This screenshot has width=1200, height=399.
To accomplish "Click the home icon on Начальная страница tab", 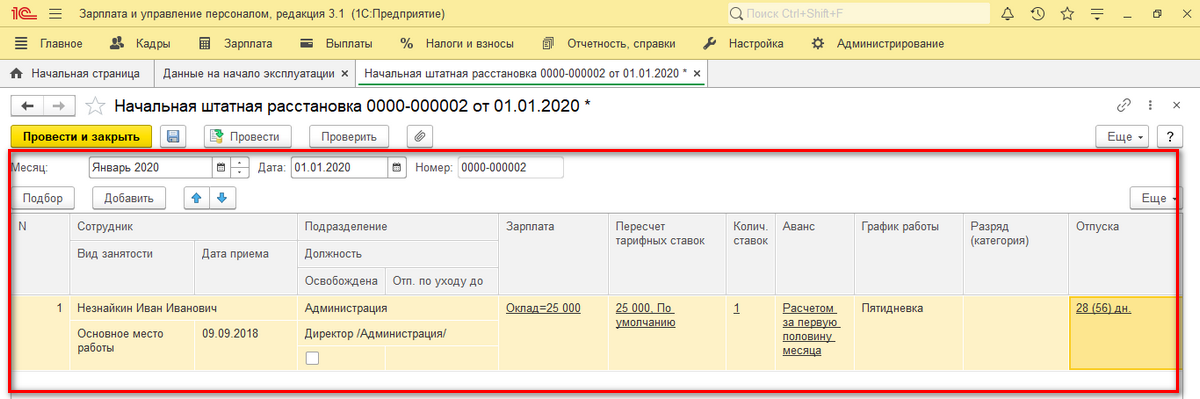I will coord(16,73).
